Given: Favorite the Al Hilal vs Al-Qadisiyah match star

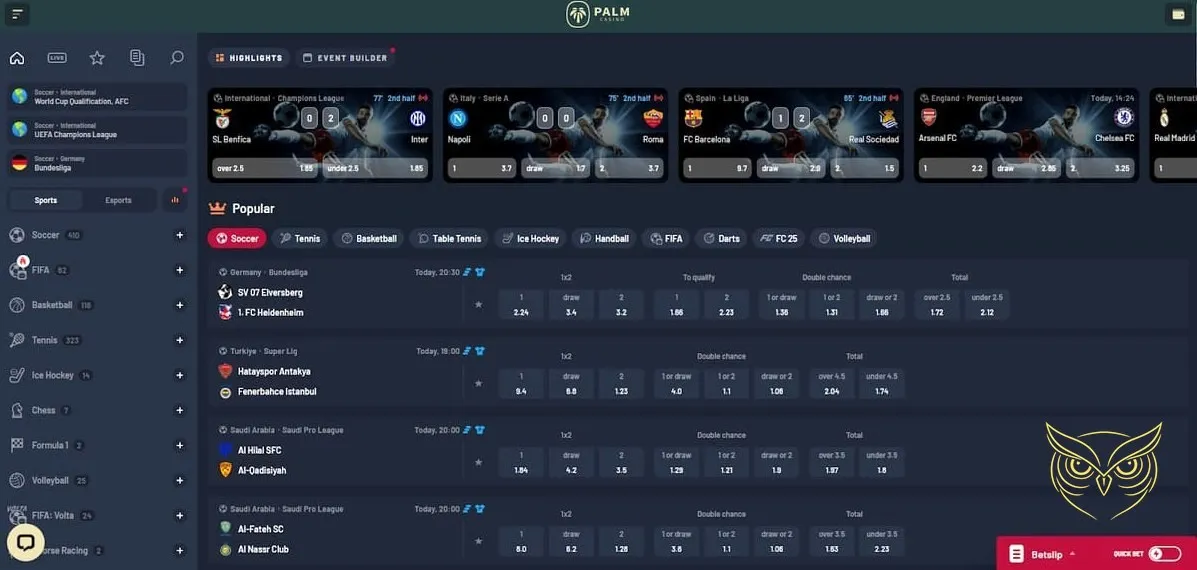Looking at the screenshot, I should pyautogui.click(x=478, y=462).
